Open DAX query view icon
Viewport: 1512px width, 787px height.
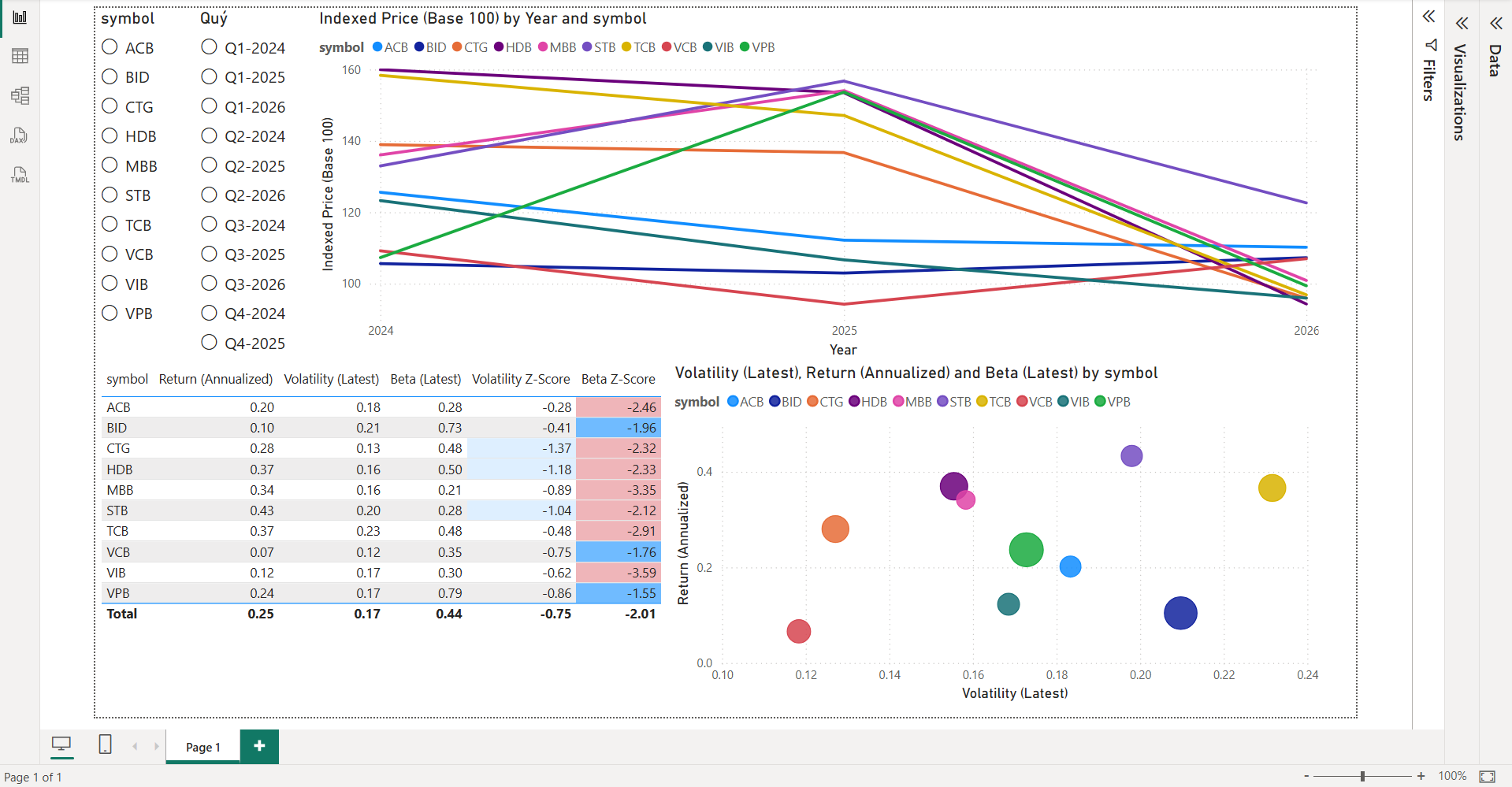[20, 135]
